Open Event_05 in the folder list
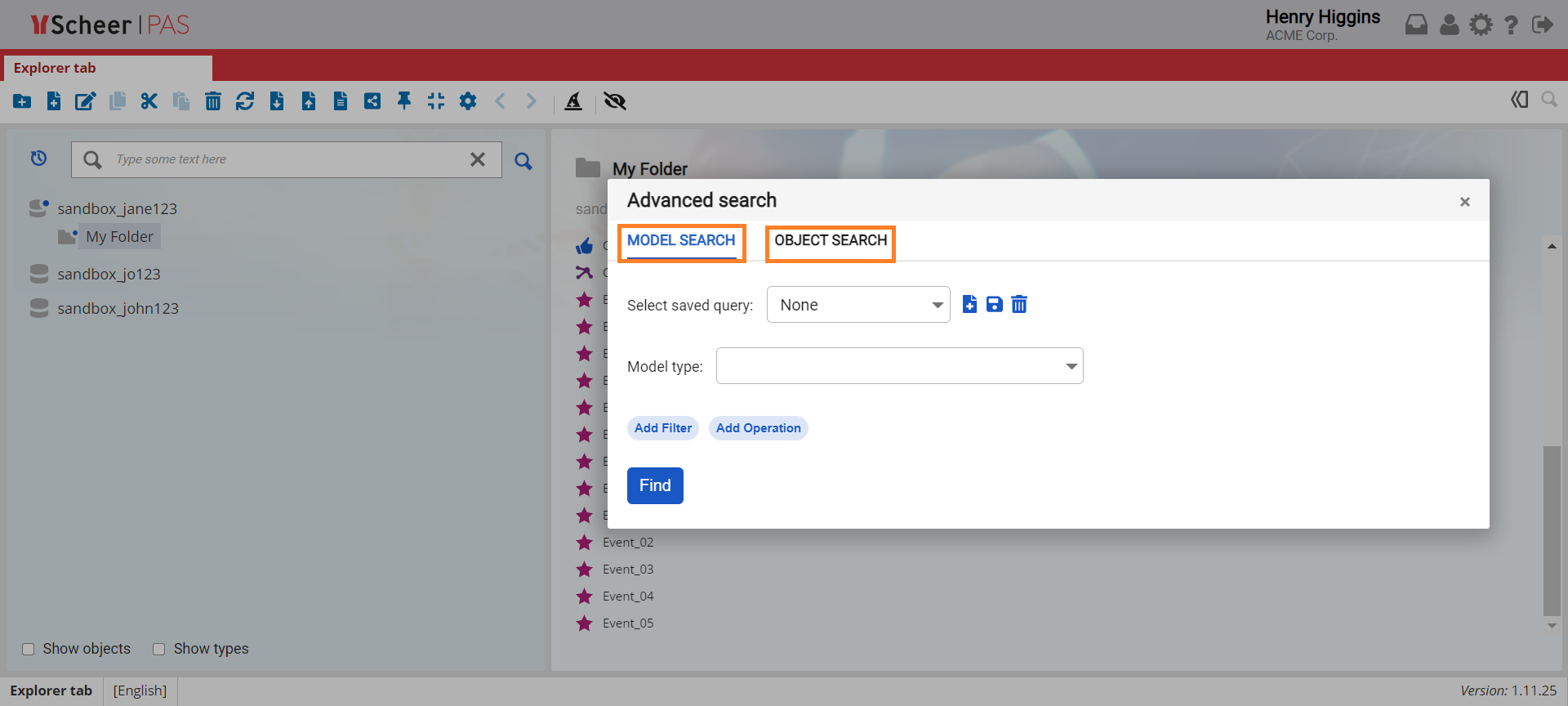 tap(628, 623)
